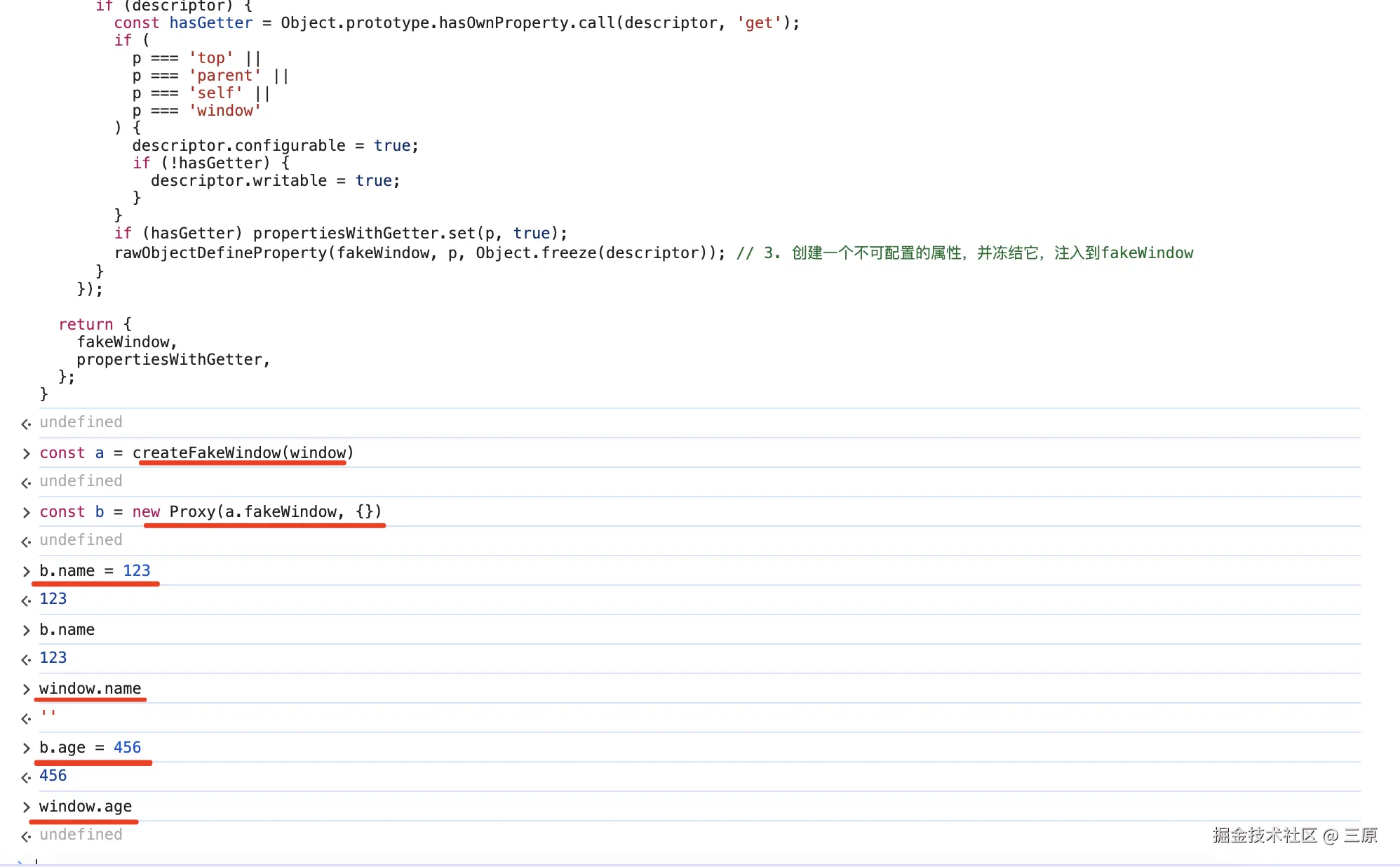The width and height of the screenshot is (1400, 867).
Task: Click the 'rawObjectDefineProperty' code line
Action: [419, 253]
